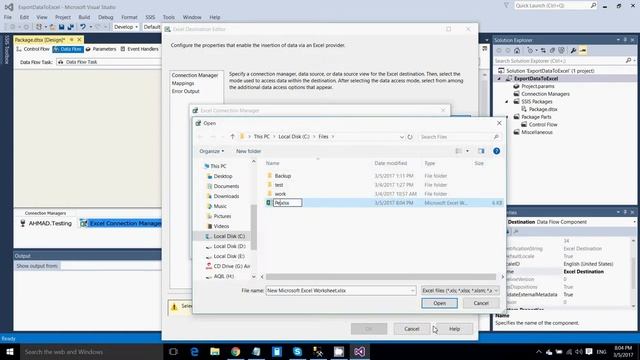The height and width of the screenshot is (360, 640).
Task: Click the Name column header
Action: click(x=273, y=163)
